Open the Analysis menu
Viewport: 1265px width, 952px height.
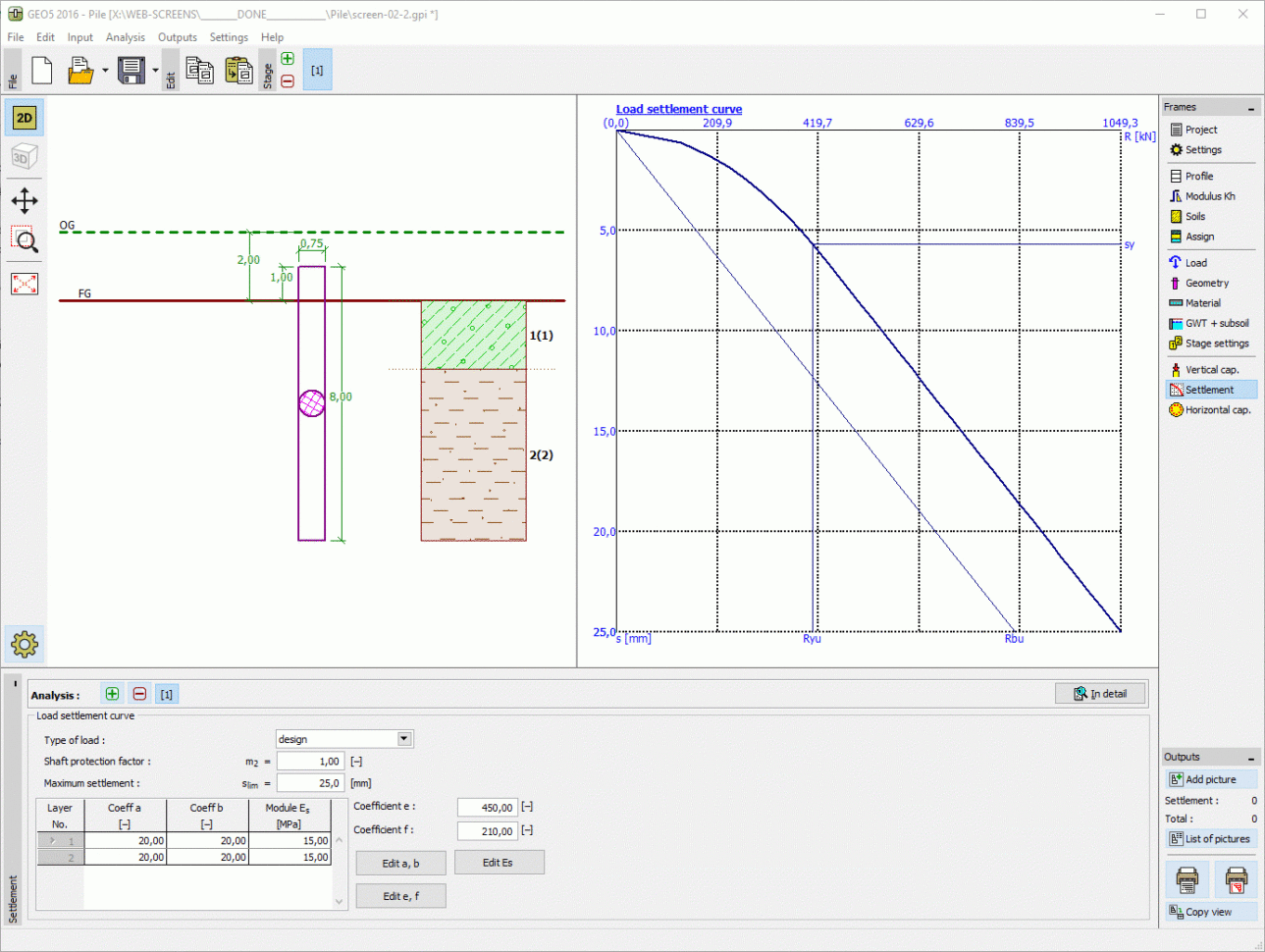point(126,37)
